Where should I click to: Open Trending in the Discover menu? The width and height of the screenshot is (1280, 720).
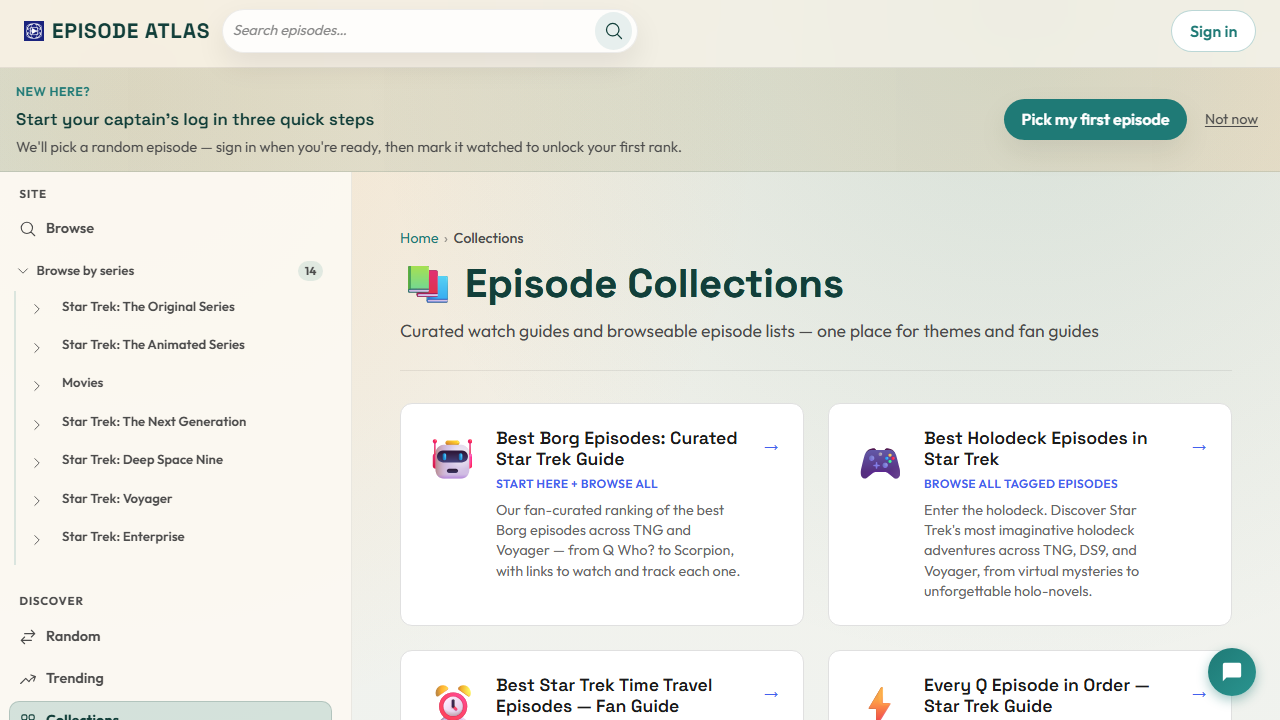point(171,679)
